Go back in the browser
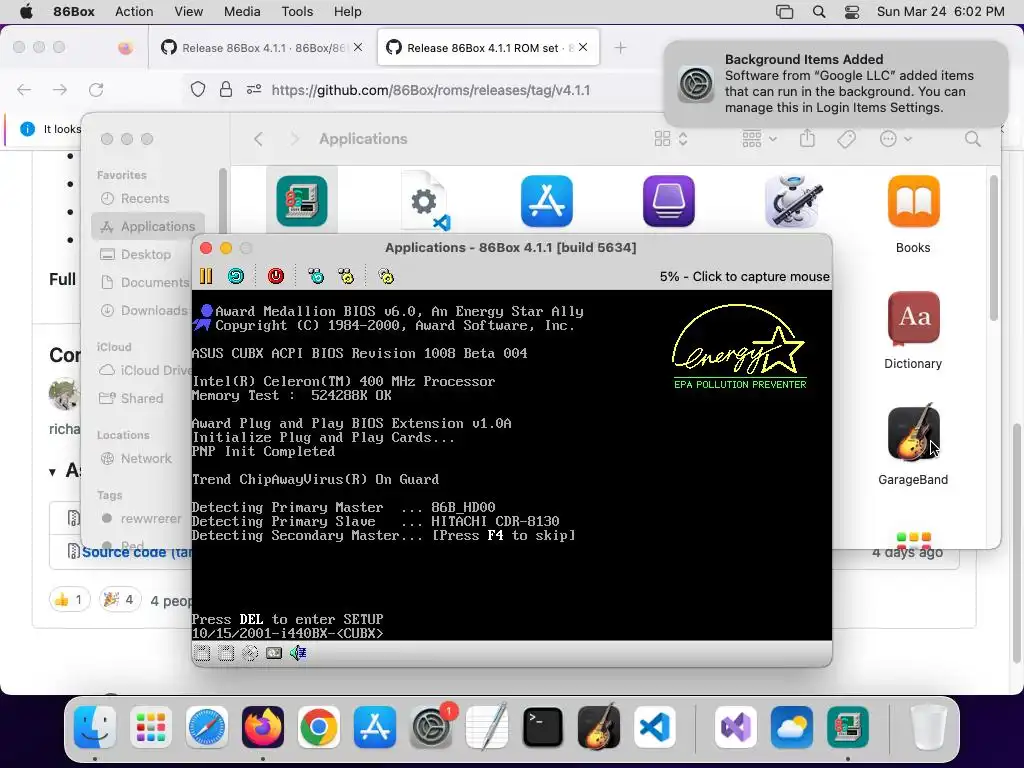The image size is (1024, 768). pyautogui.click(x=24, y=89)
